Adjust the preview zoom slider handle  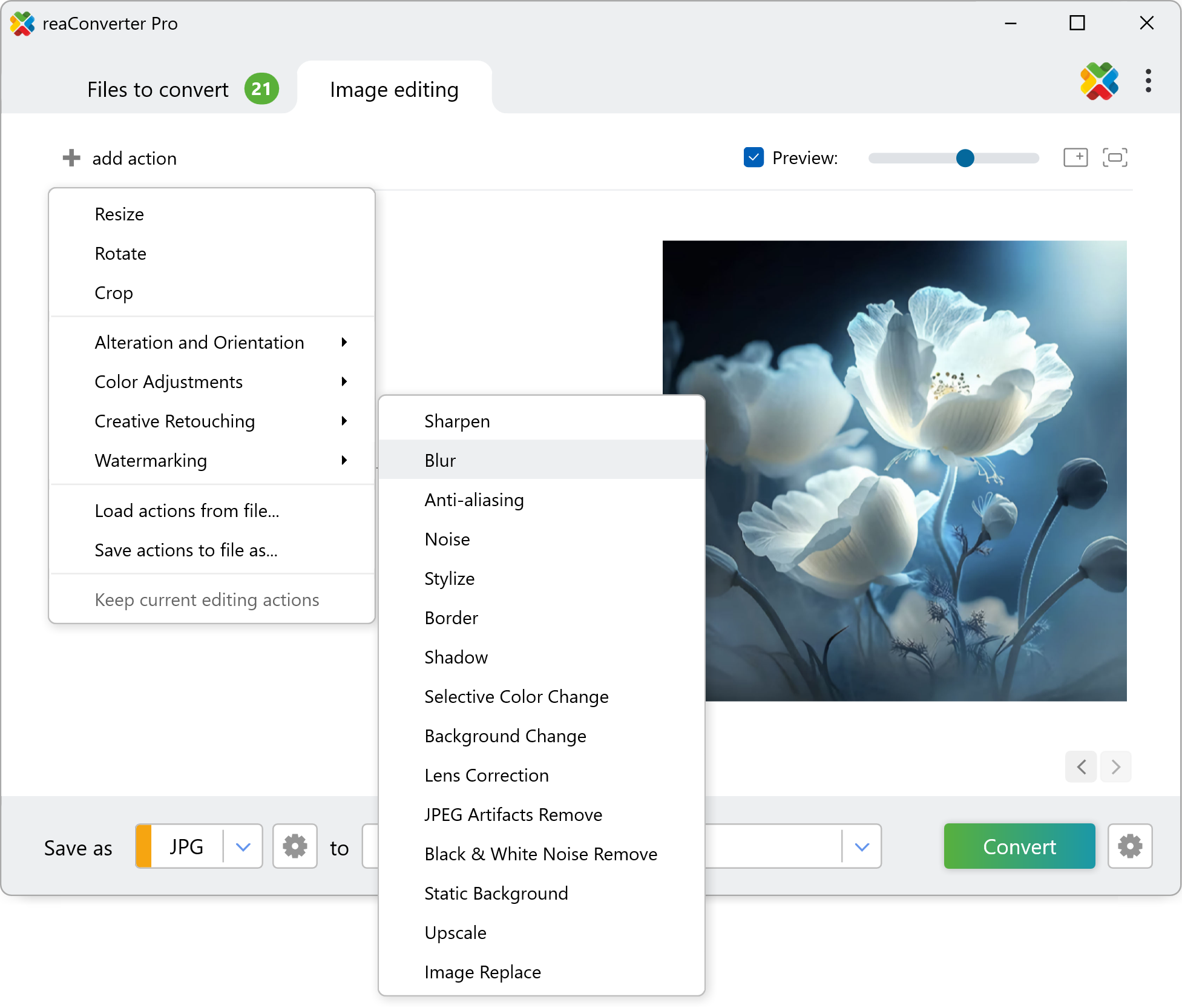tap(965, 158)
